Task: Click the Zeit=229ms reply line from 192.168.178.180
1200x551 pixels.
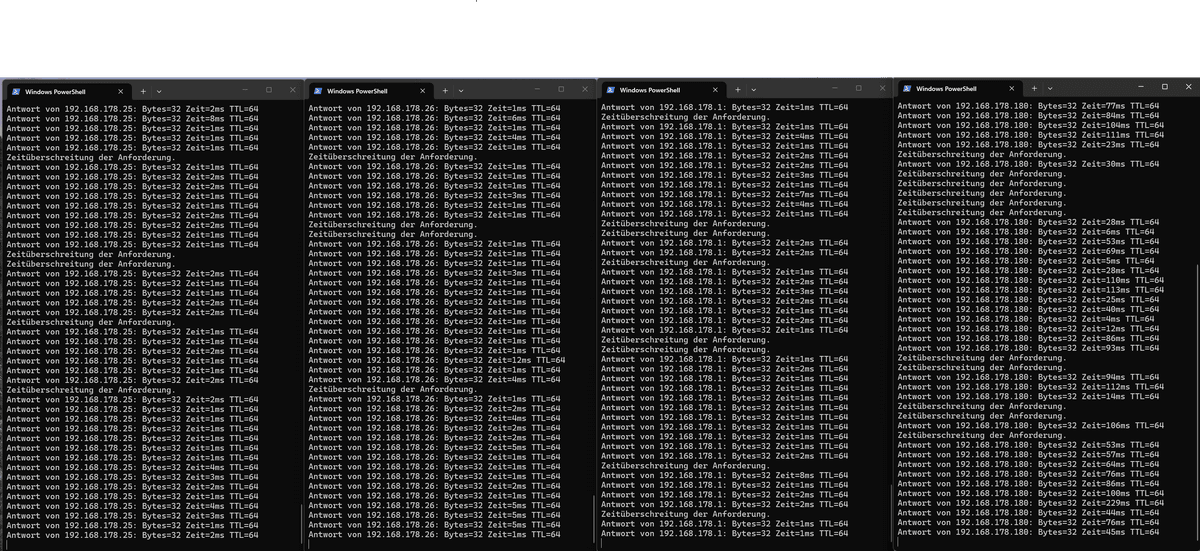Action: tap(1031, 503)
